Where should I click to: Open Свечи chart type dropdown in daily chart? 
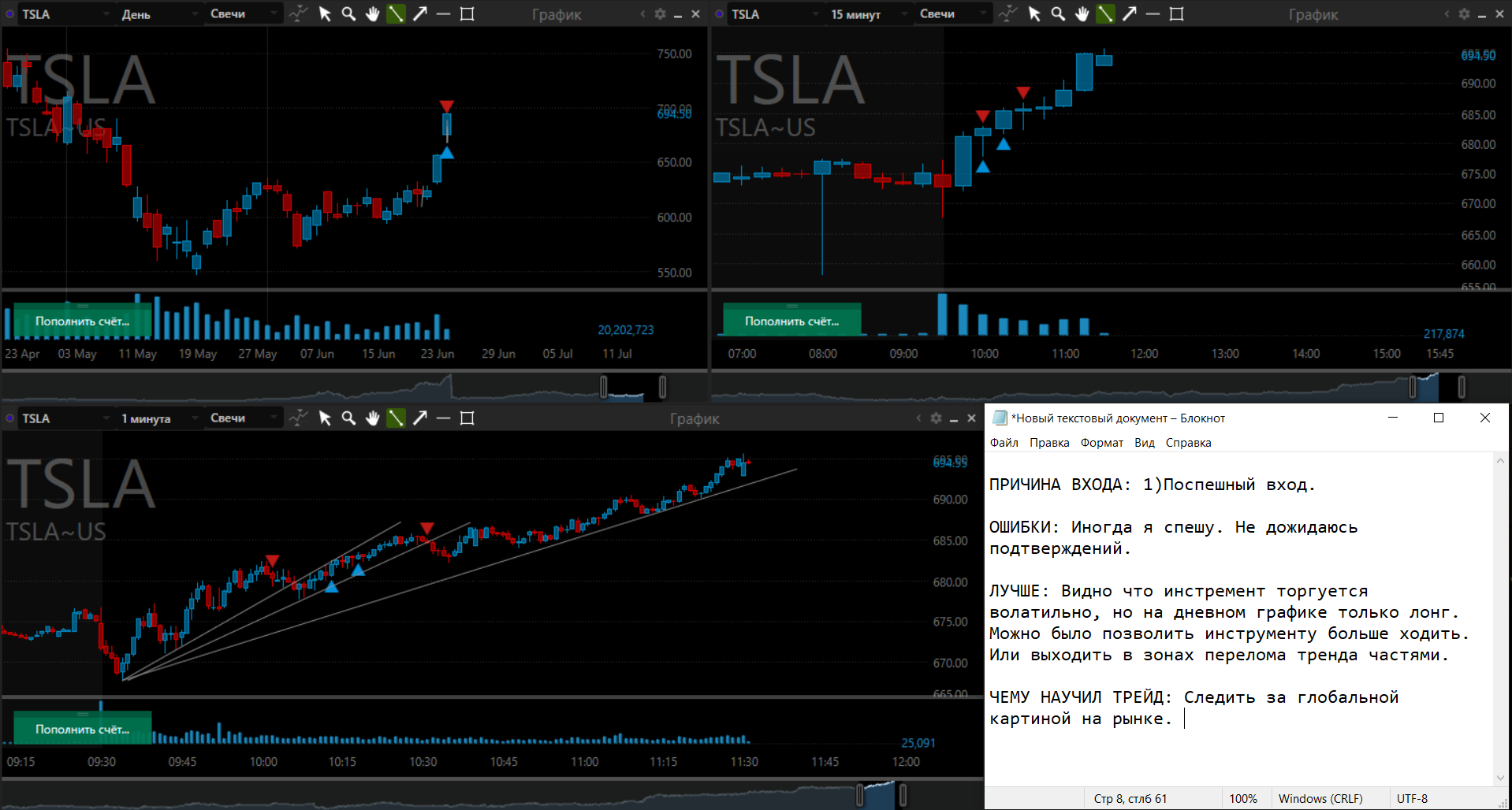click(243, 13)
